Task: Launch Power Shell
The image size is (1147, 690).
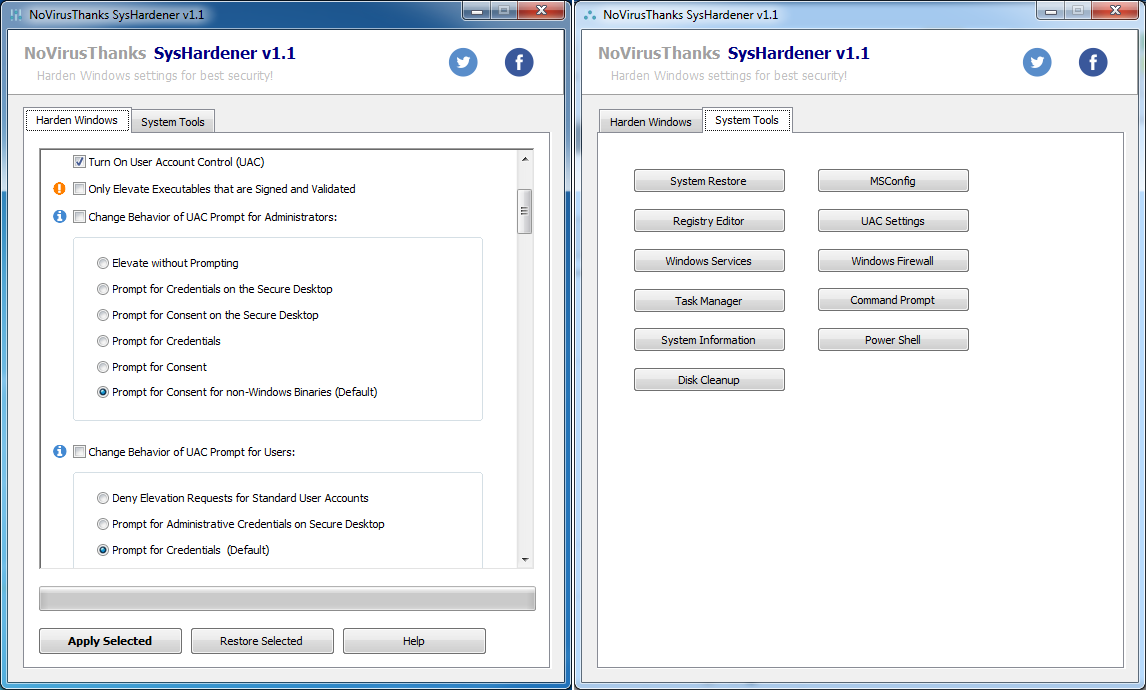Action: tap(892, 340)
